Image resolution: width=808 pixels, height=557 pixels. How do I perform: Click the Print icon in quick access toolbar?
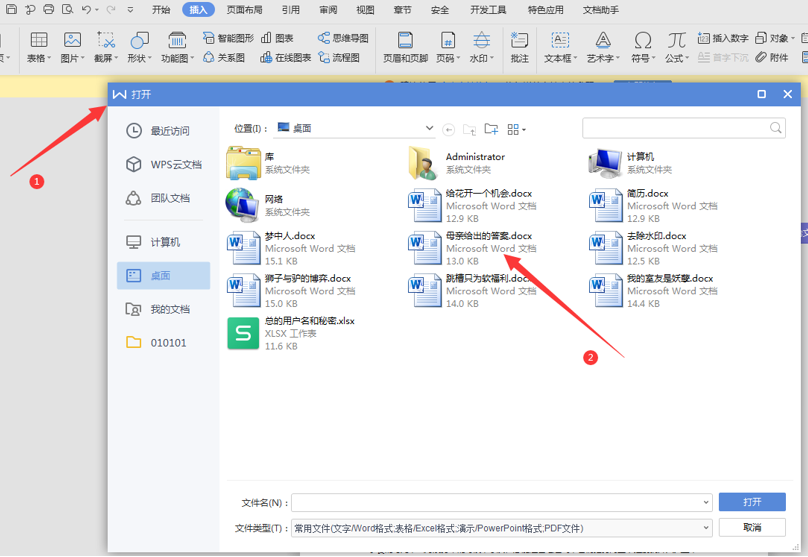[x=48, y=9]
